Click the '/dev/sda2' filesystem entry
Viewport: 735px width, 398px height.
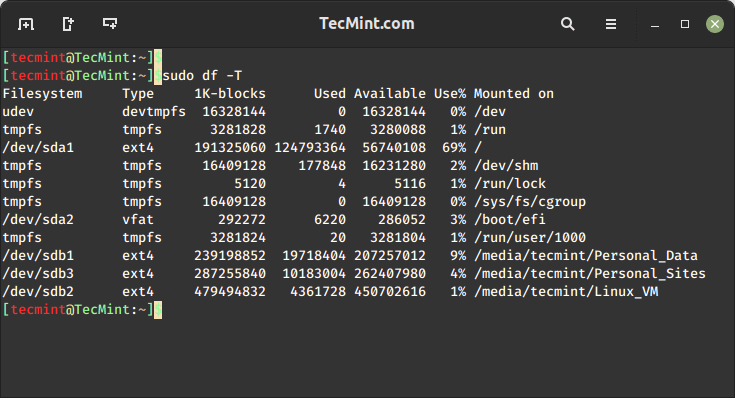tap(38, 219)
